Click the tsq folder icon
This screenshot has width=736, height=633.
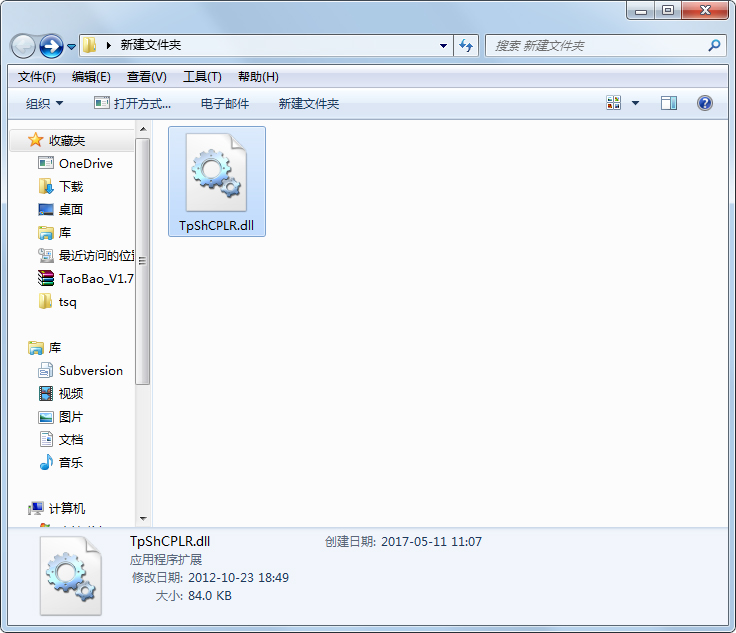[45, 301]
